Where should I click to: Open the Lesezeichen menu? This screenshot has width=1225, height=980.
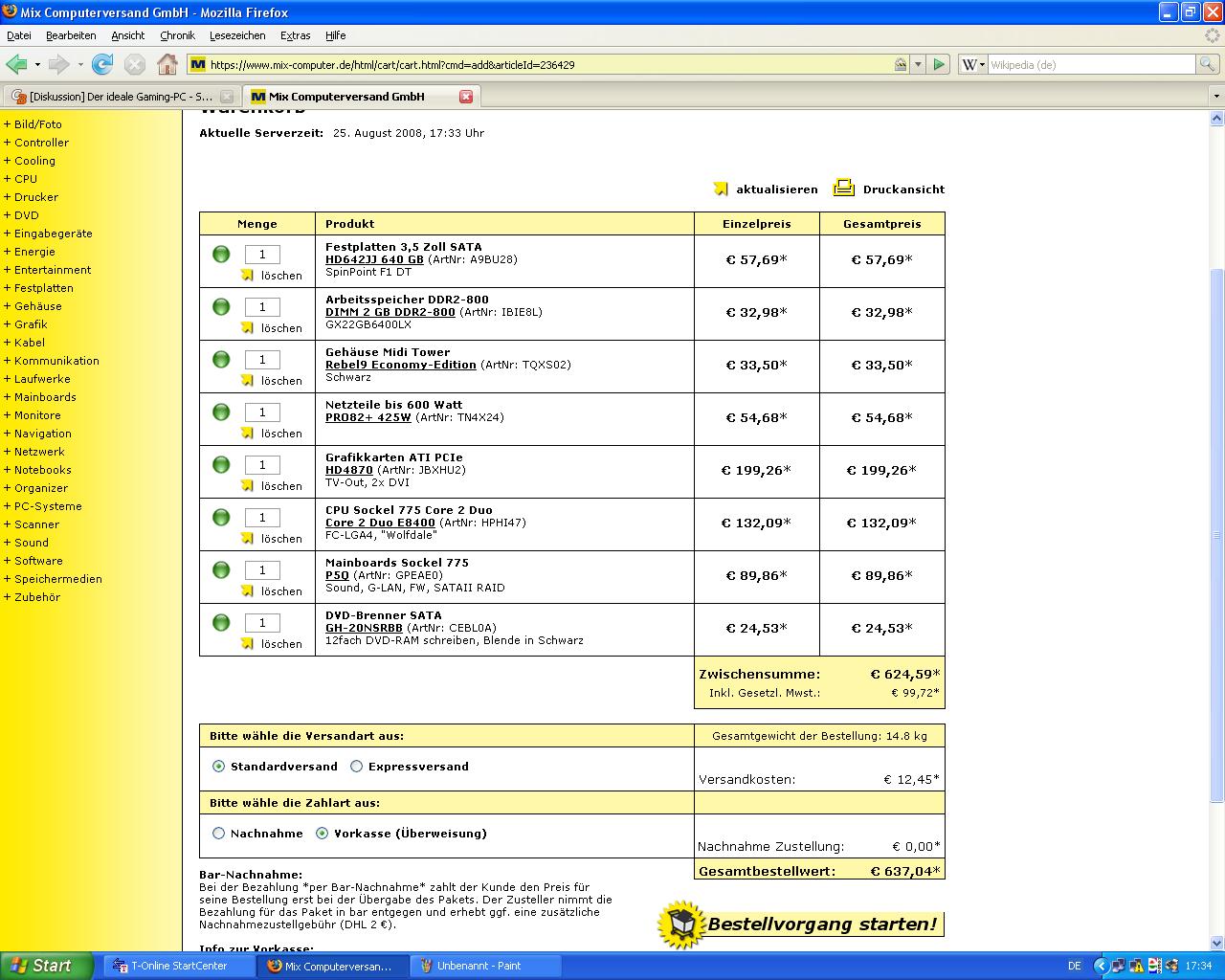pos(237,35)
